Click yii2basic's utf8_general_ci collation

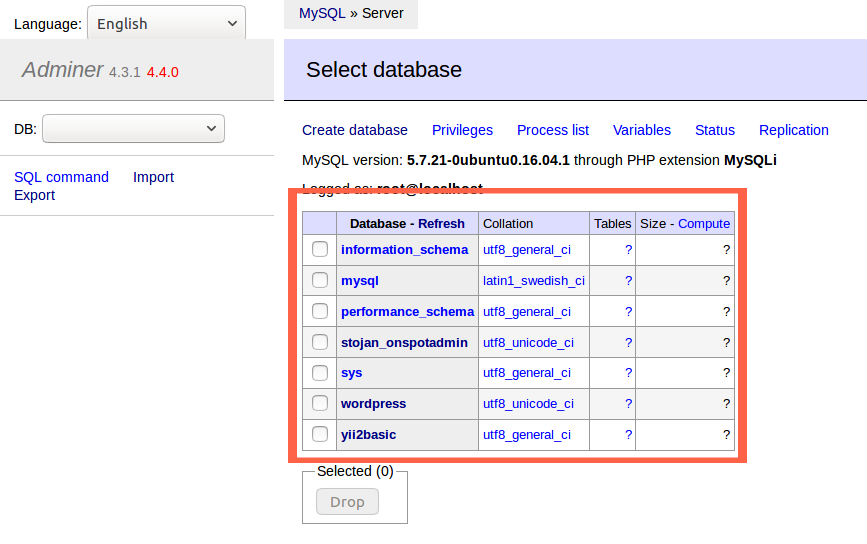point(527,435)
